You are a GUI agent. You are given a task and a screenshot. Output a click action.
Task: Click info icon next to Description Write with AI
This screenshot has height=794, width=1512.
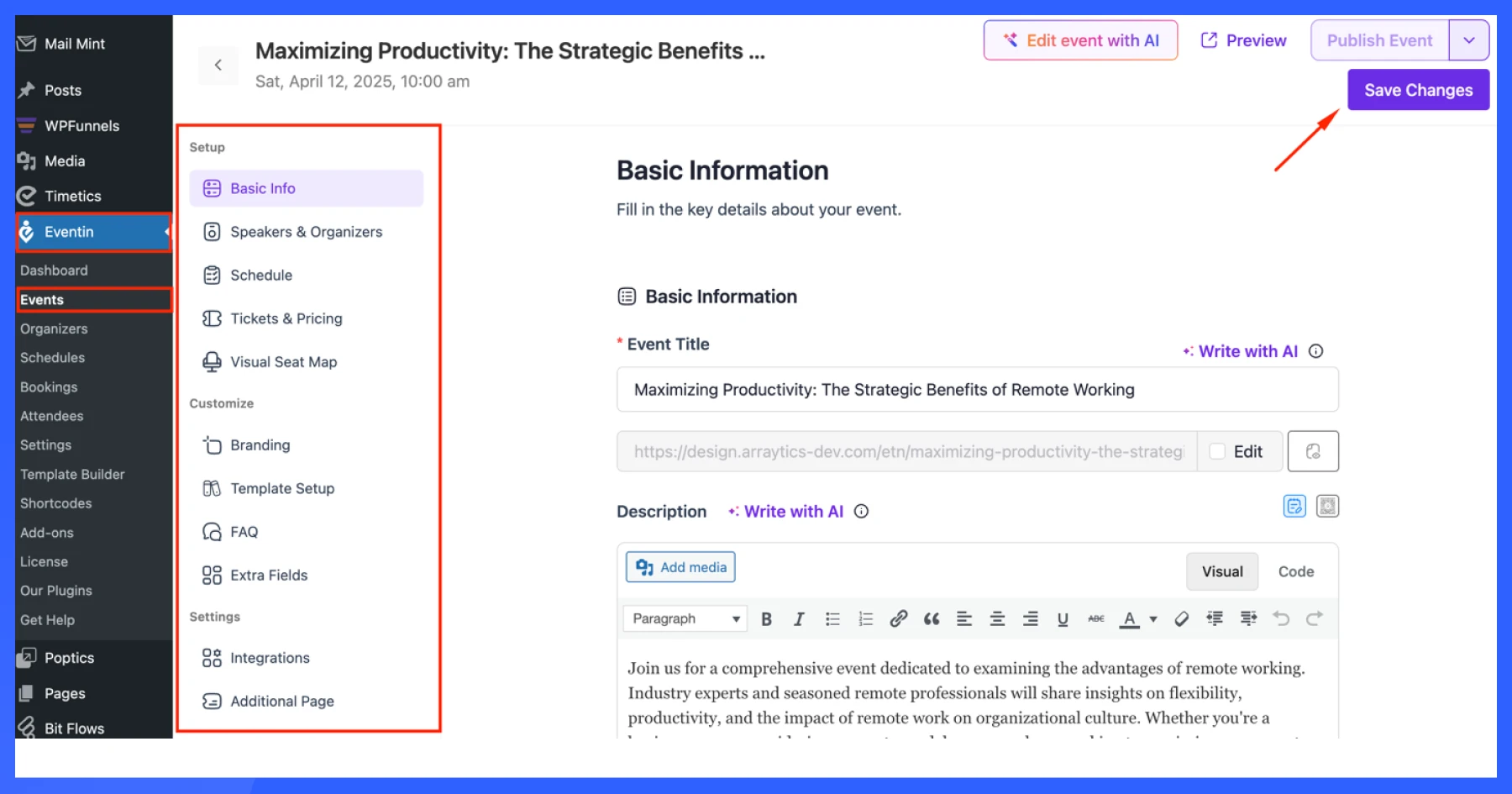pyautogui.click(x=861, y=512)
